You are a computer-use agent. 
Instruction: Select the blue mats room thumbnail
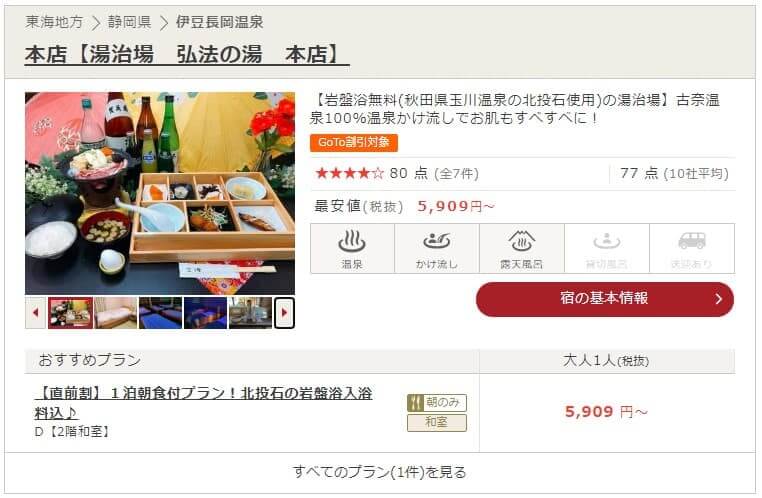coord(160,313)
